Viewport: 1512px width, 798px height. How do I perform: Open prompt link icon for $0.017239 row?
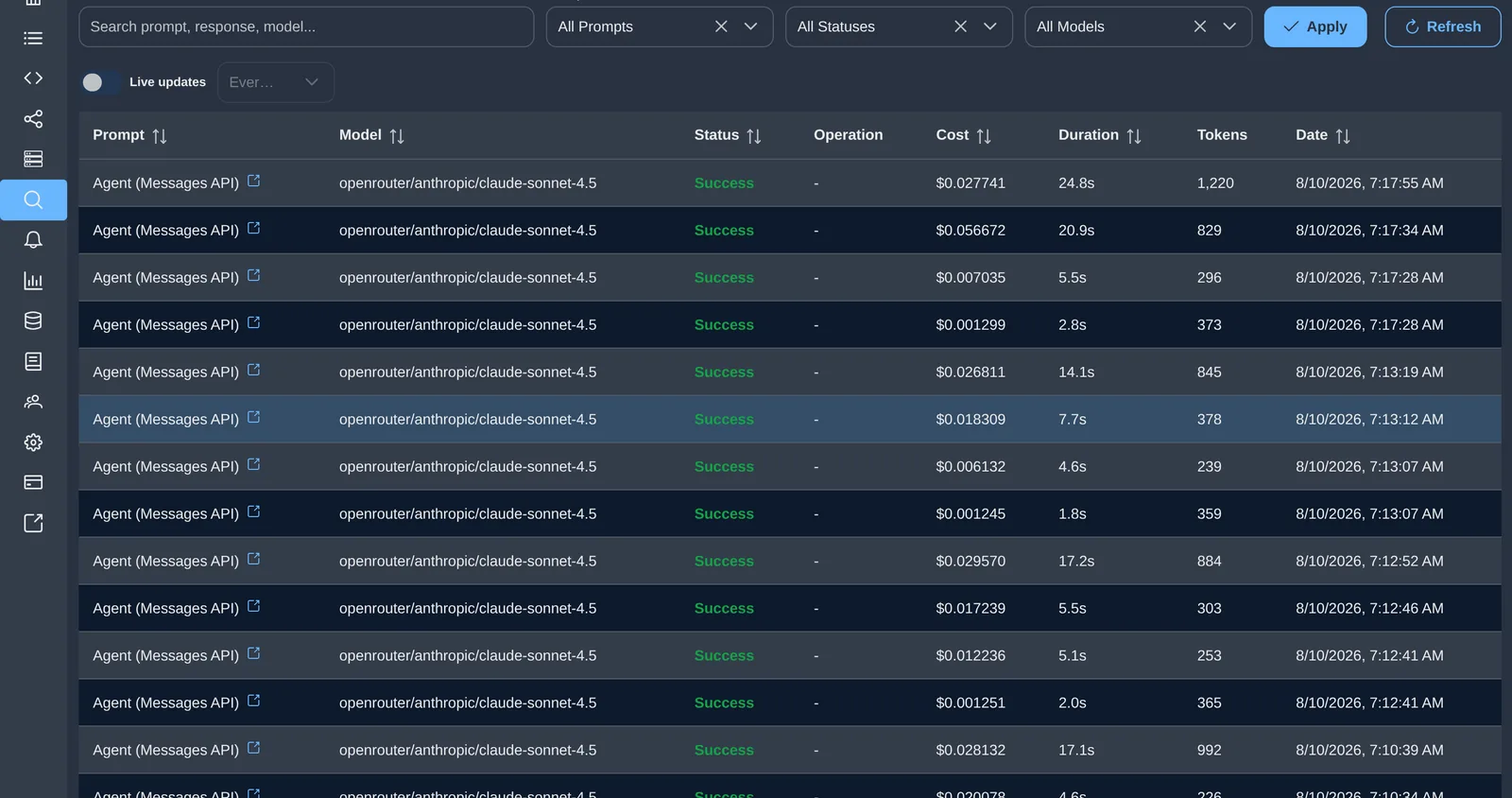click(253, 606)
